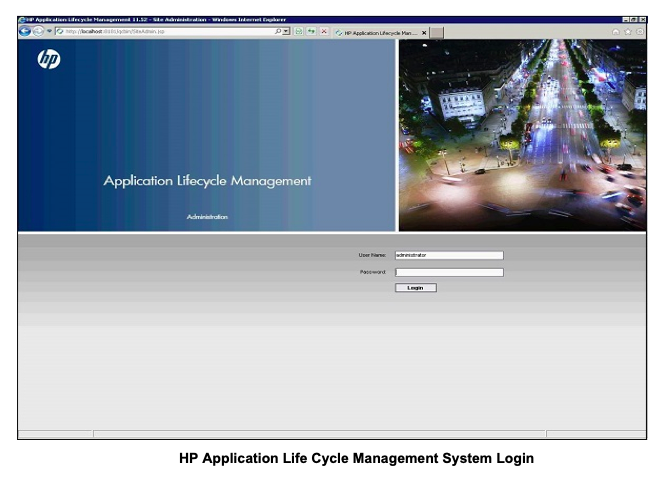Close the Internet Explorer window
Viewport: 667px width, 478px height.
642,20
